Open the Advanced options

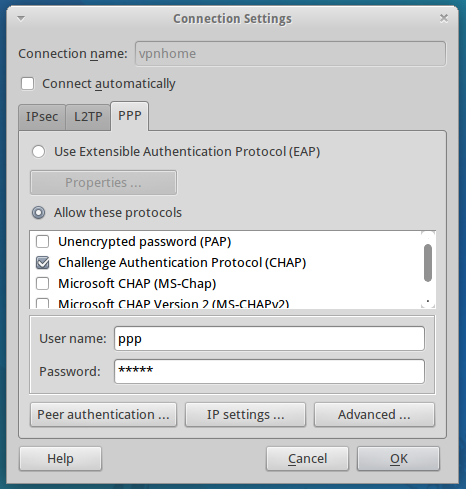(374, 415)
